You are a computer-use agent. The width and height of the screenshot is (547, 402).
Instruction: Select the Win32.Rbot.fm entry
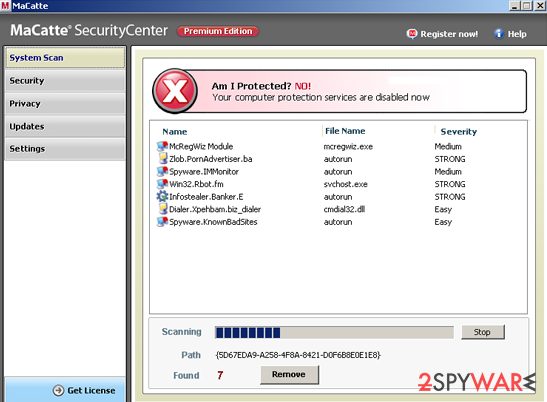pyautogui.click(x=196, y=184)
